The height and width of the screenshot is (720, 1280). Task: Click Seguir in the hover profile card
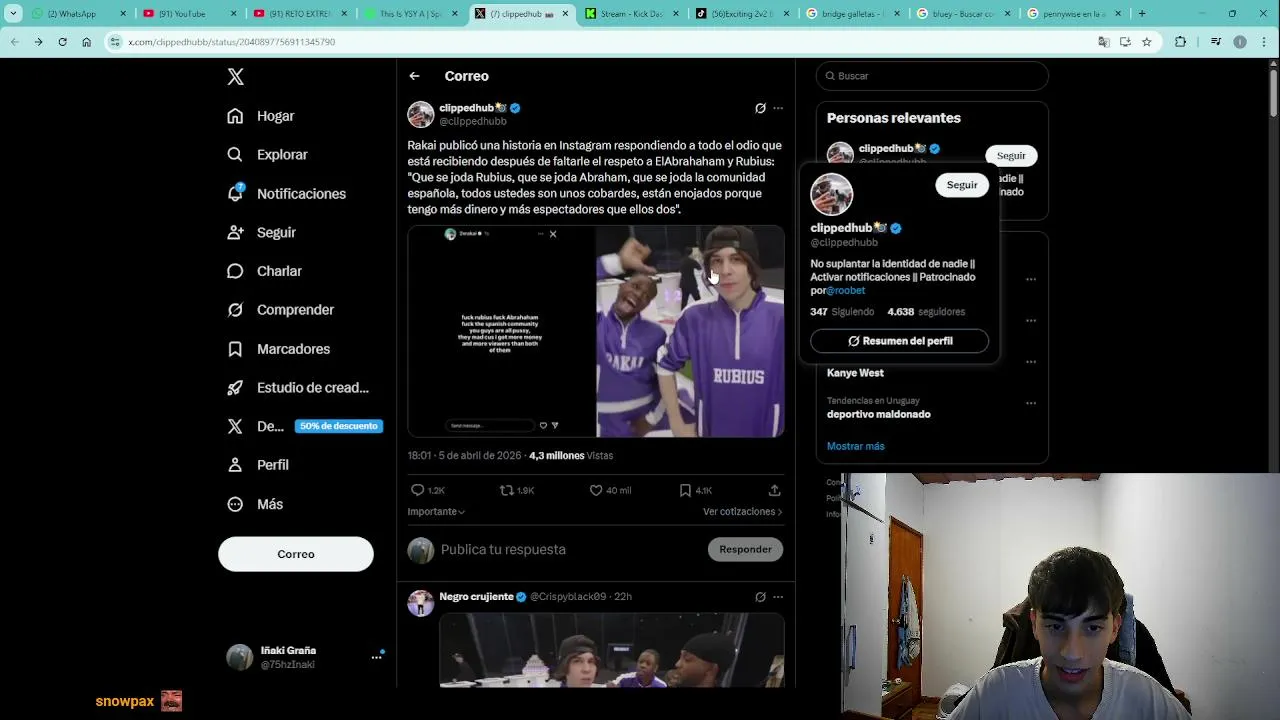pos(962,185)
